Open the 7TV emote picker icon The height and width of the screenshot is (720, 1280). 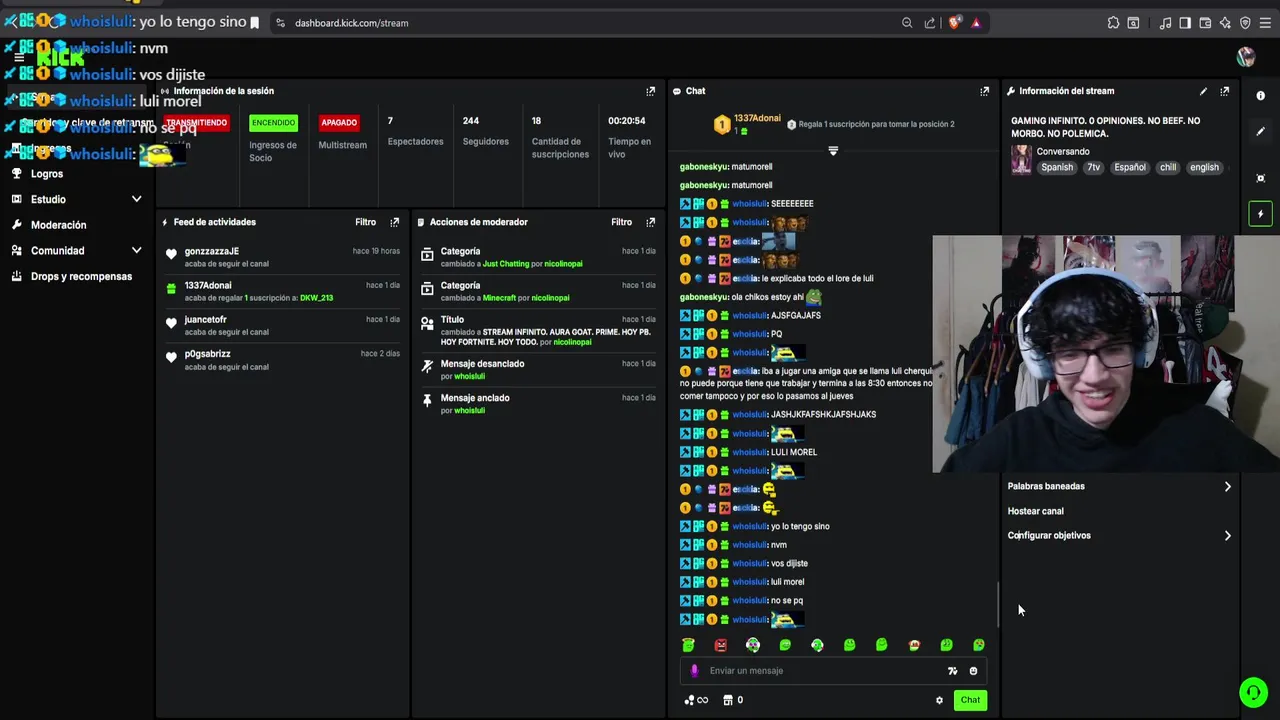click(x=952, y=671)
